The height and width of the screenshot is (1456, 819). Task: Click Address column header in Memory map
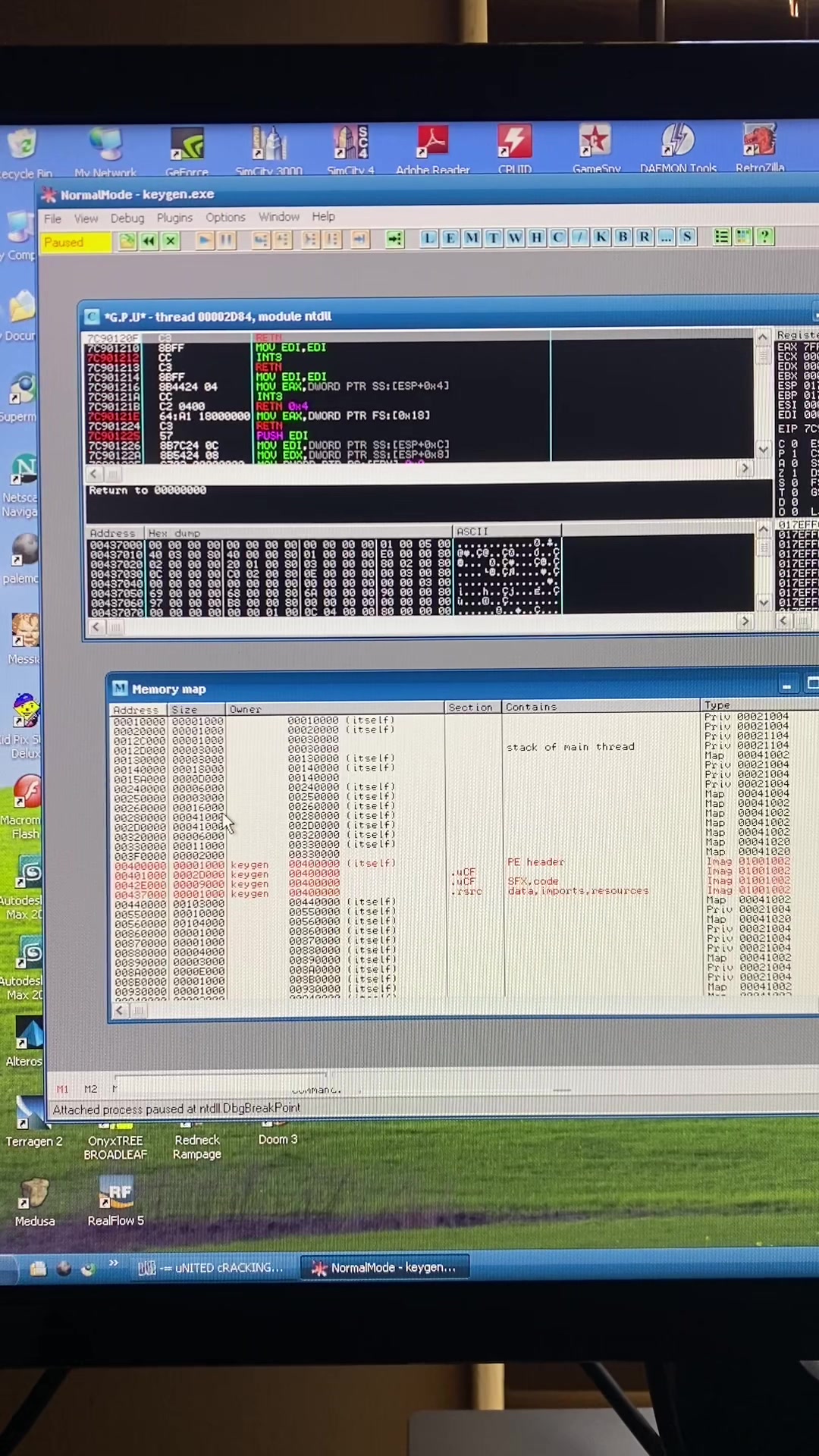(x=139, y=710)
